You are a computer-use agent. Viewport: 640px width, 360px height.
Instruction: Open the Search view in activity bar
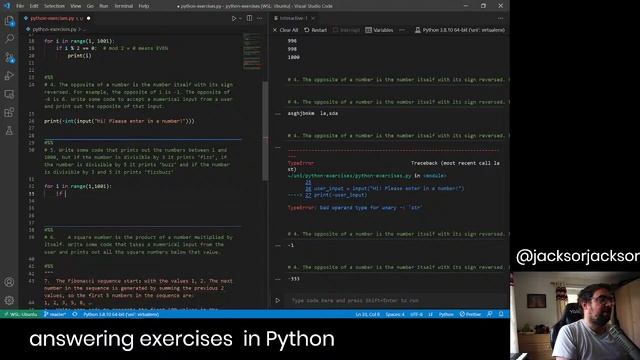click(x=9, y=39)
